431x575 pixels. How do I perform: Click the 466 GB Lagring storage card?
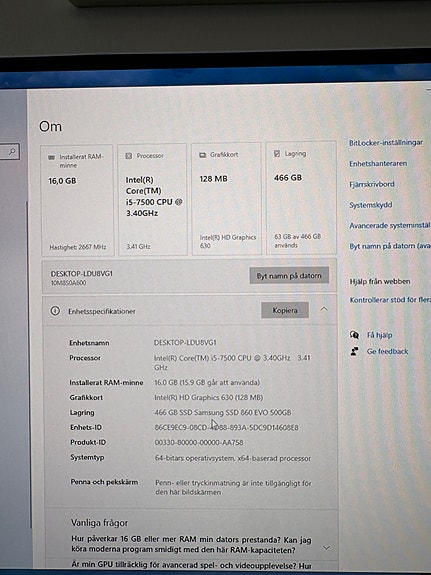301,198
